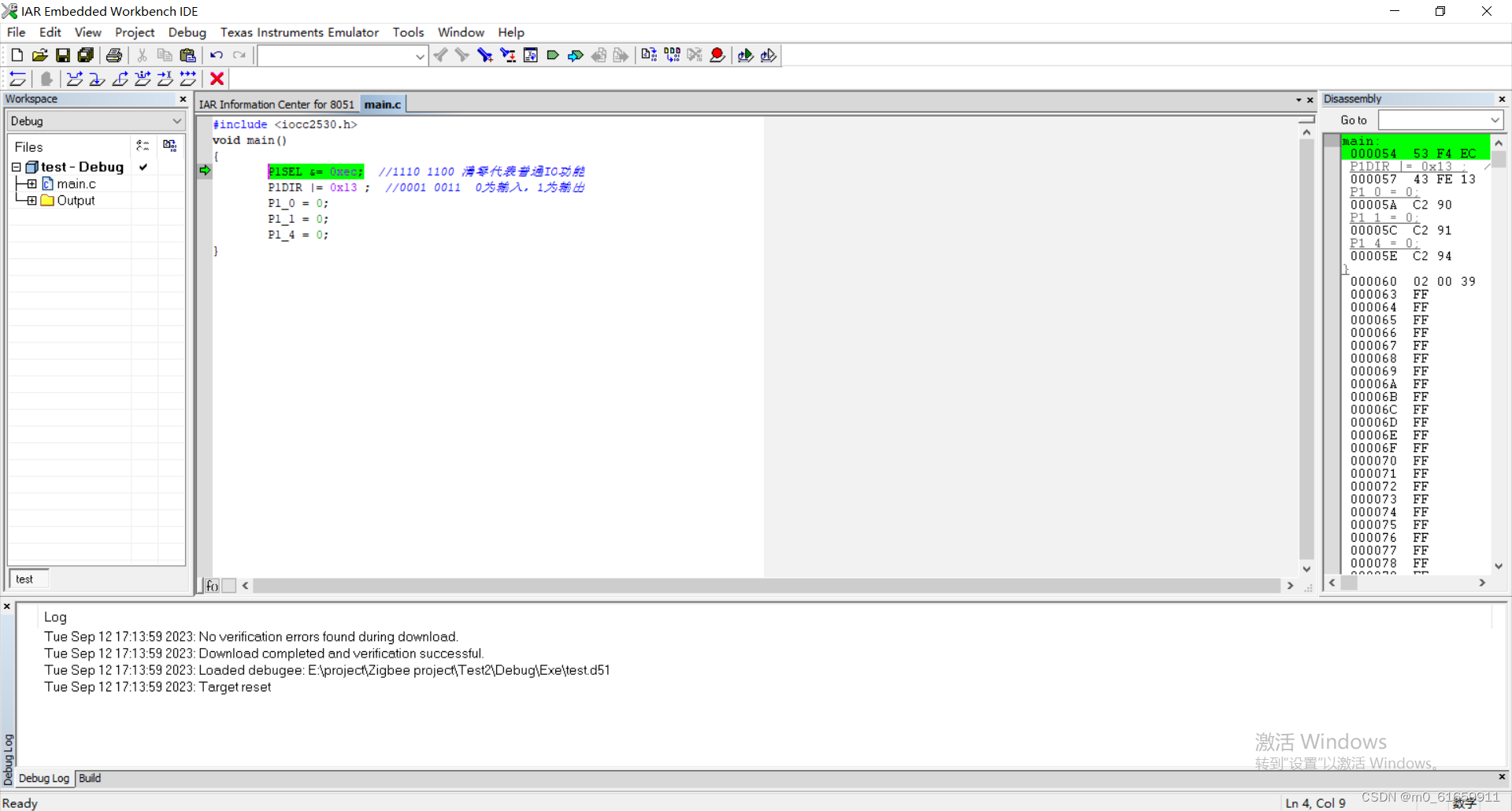Click the Find Next icon
Image resolution: width=1512 pixels, height=811 pixels.
[462, 55]
